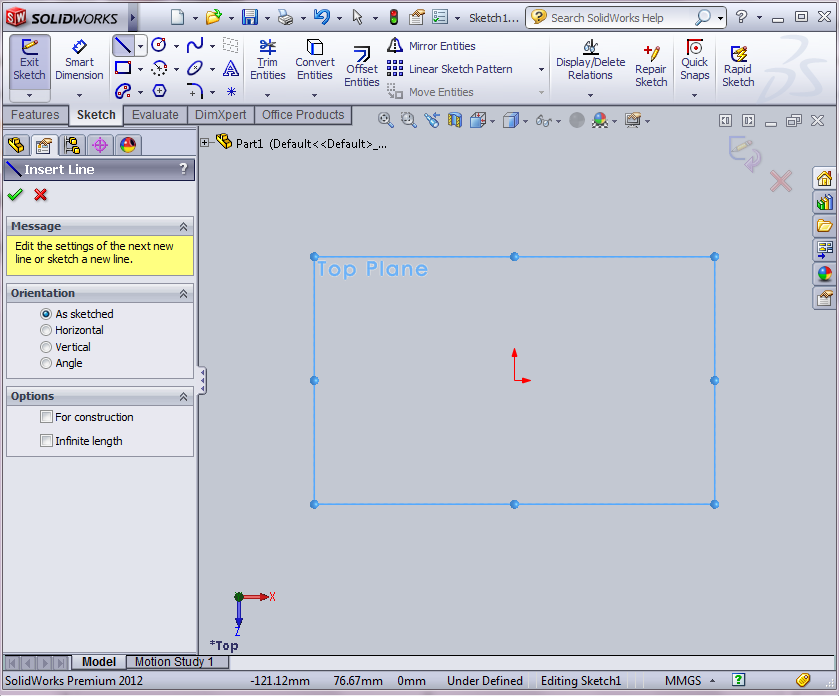Enable the For construction checkbox
839x696 pixels.
tap(46, 417)
